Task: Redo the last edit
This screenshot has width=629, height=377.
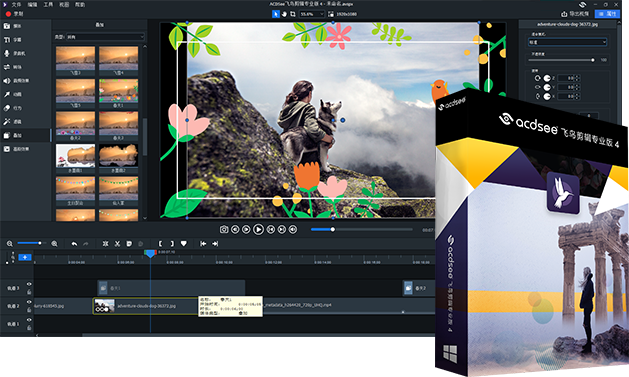Action: (85, 243)
